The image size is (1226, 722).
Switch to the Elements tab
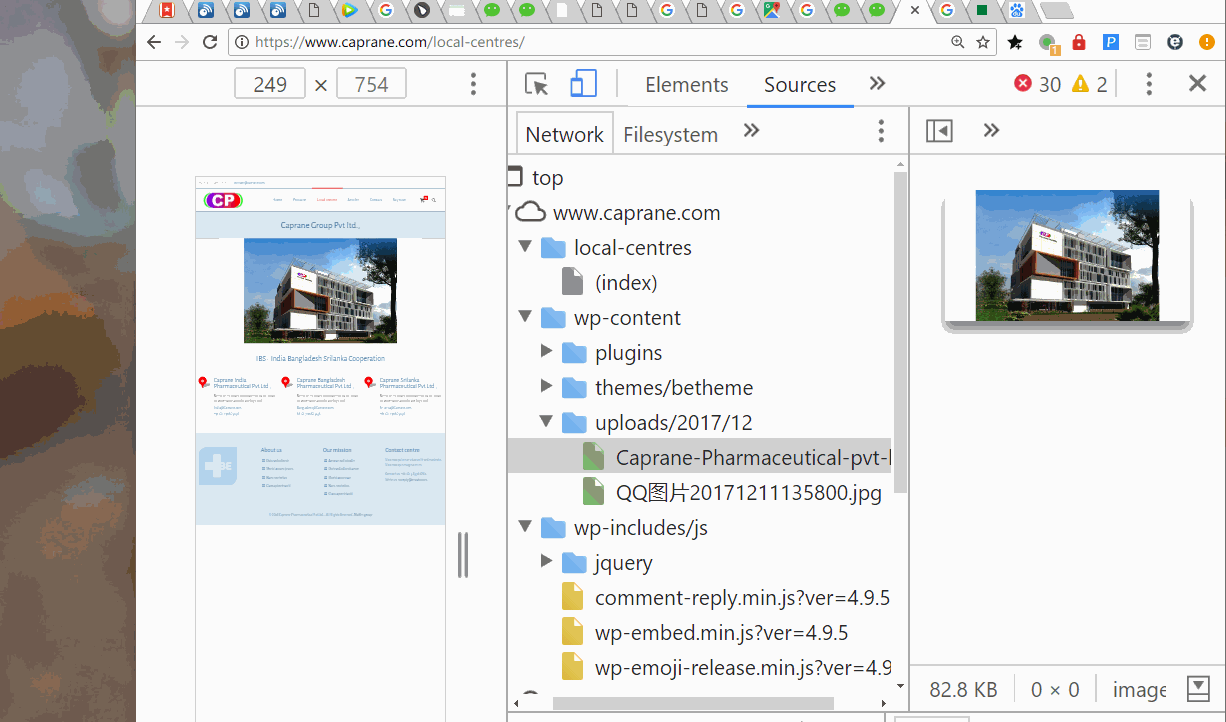pyautogui.click(x=686, y=85)
